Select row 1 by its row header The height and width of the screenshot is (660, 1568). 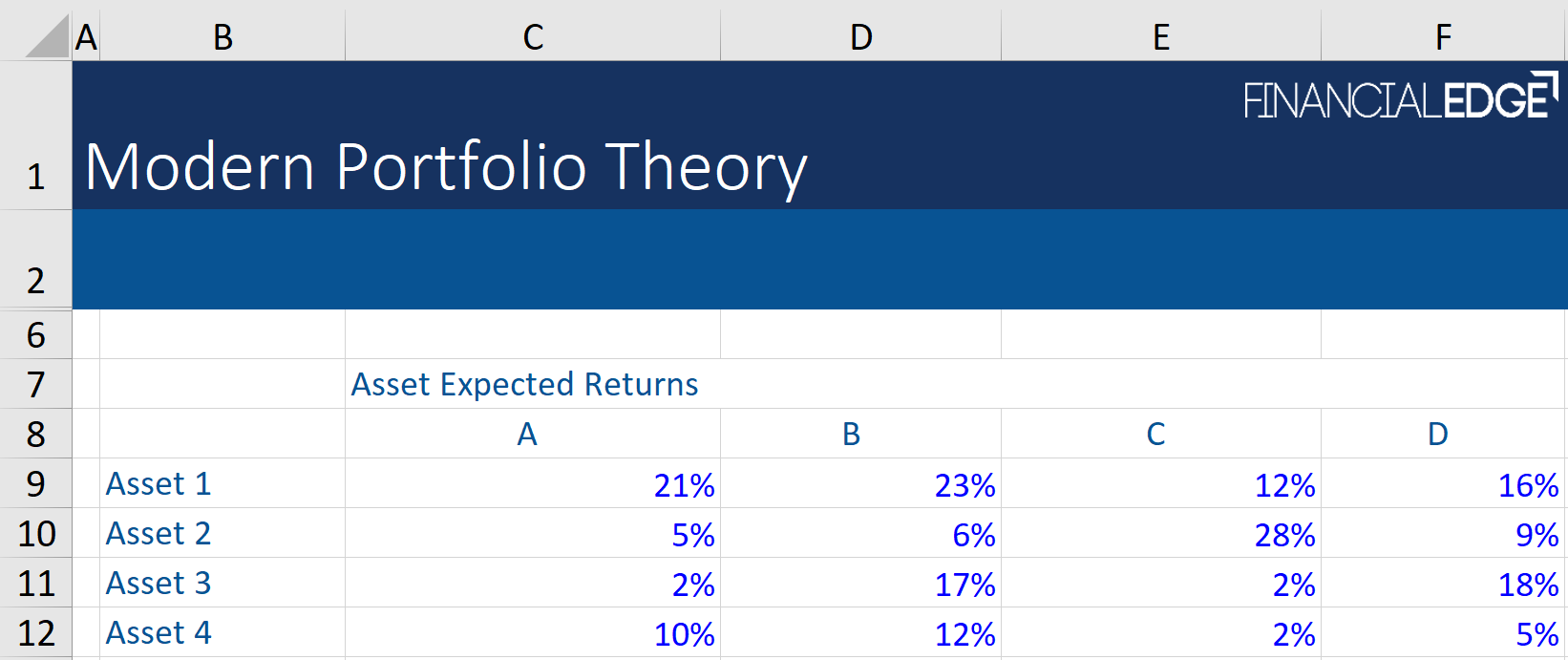(x=35, y=176)
